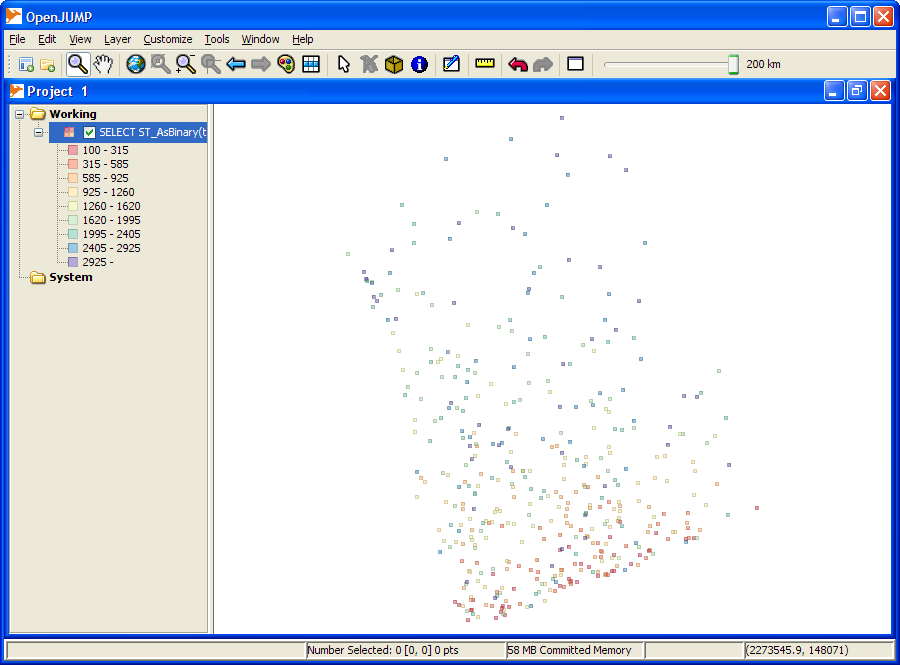Open the Editing Toolbox icon
Screen dimensions: 900x665
tap(452, 64)
